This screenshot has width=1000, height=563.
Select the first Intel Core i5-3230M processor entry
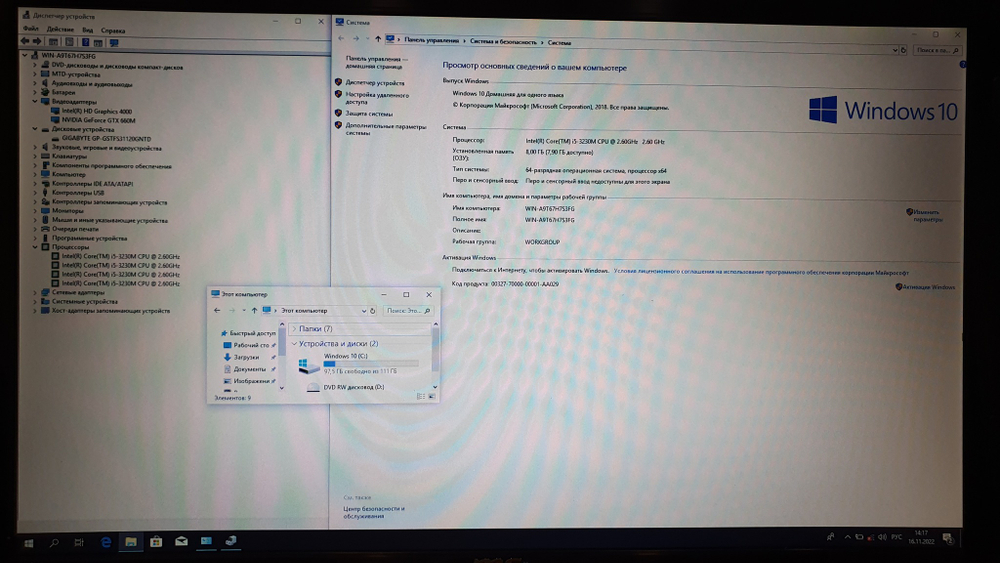(x=121, y=256)
